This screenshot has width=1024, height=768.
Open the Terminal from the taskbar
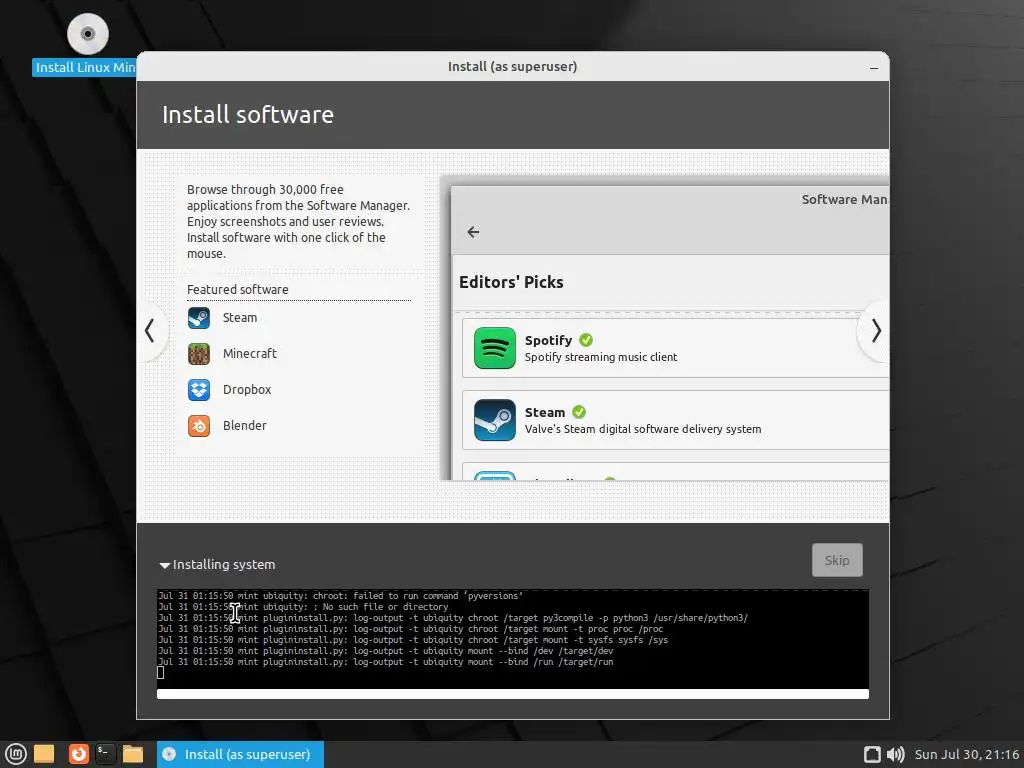pos(105,754)
